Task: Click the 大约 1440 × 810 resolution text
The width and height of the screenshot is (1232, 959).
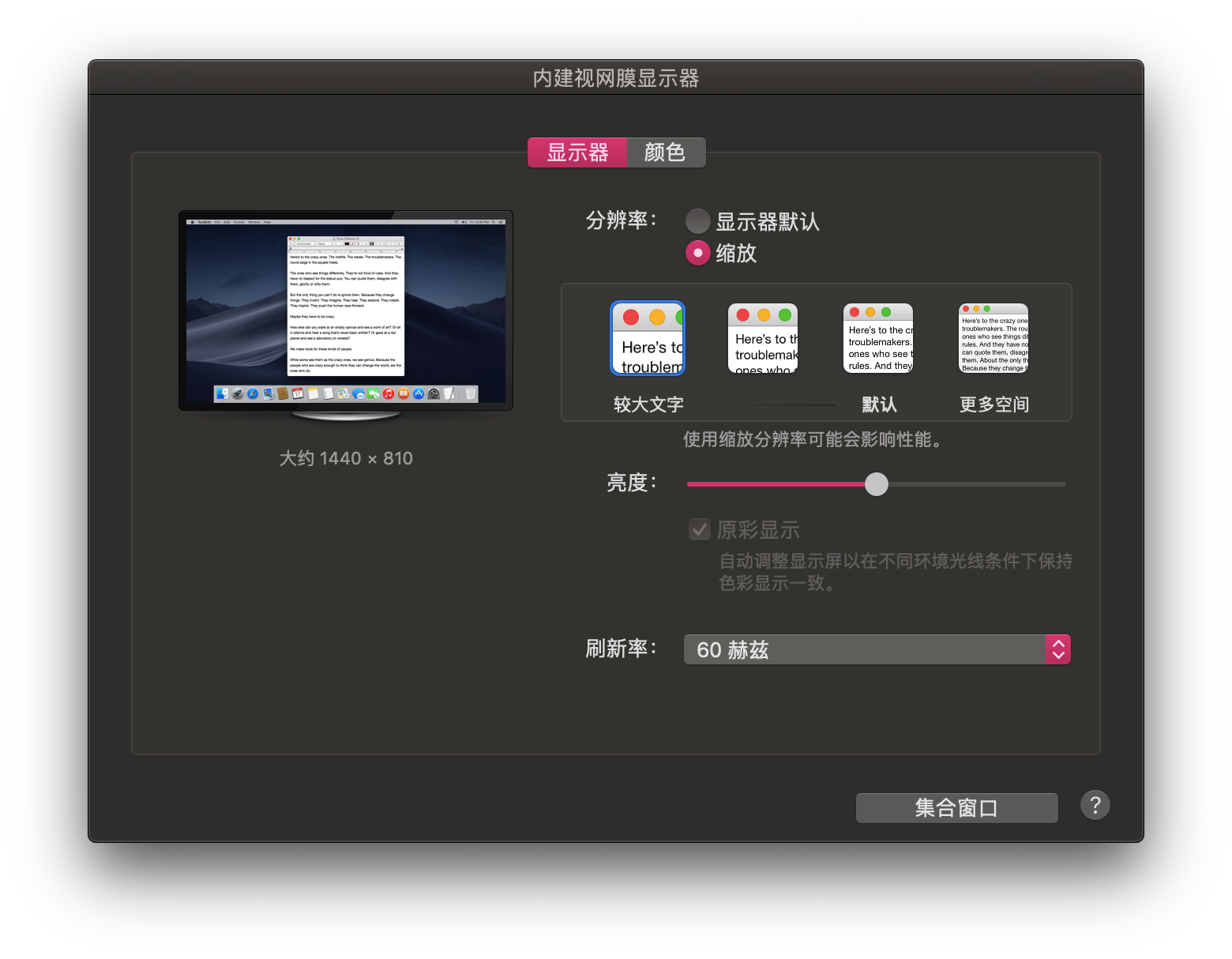Action: [x=346, y=458]
